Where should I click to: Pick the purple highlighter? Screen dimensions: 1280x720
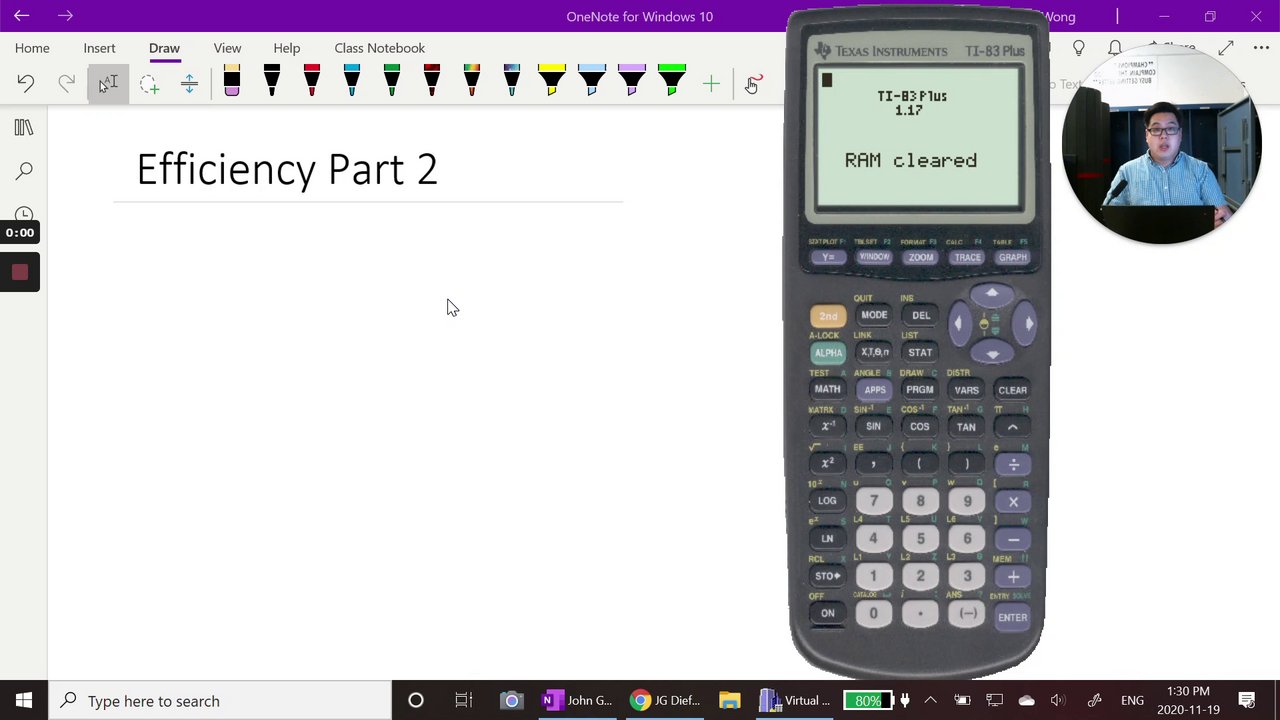pyautogui.click(x=632, y=81)
